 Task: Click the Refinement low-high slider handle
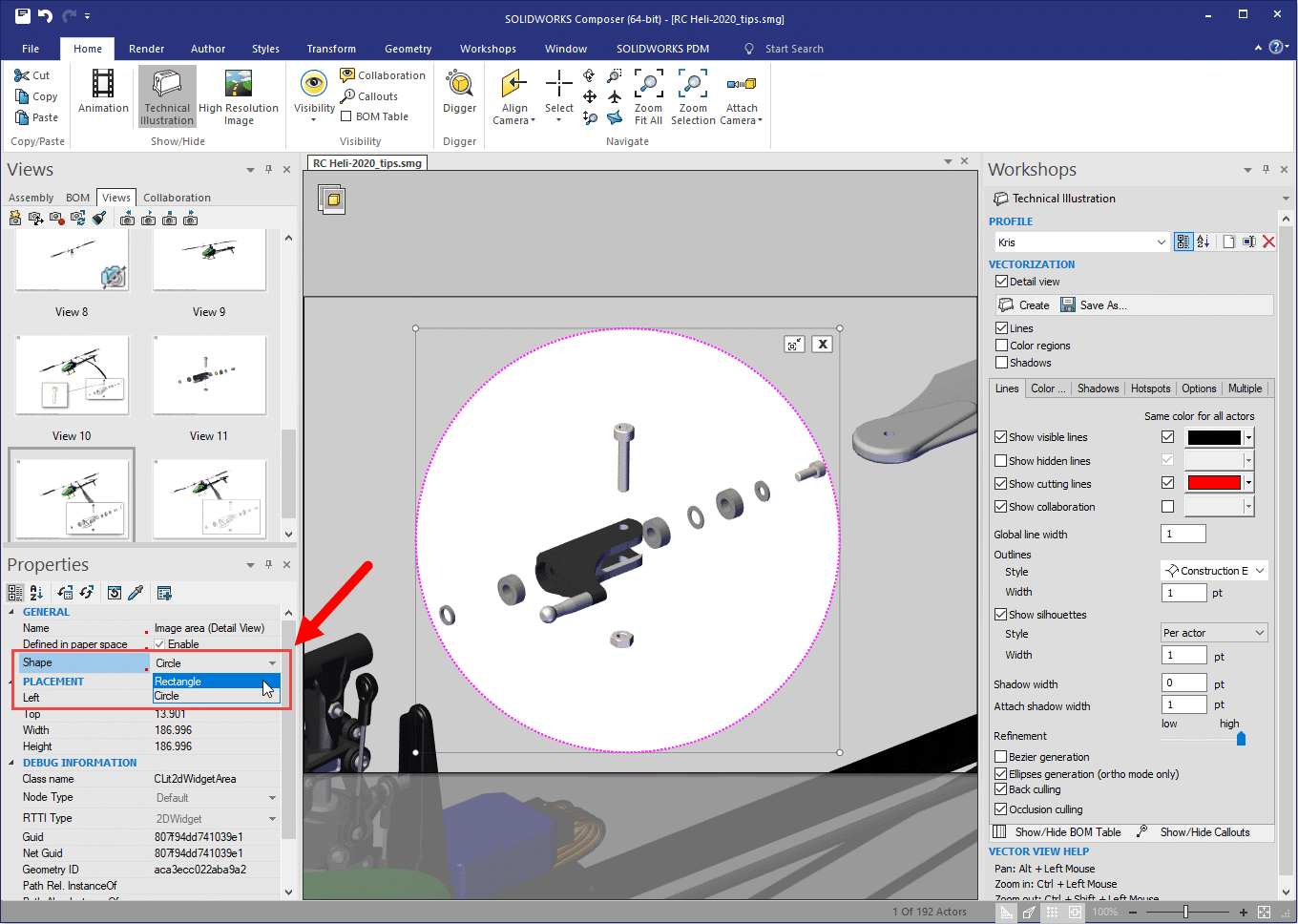(x=1241, y=738)
